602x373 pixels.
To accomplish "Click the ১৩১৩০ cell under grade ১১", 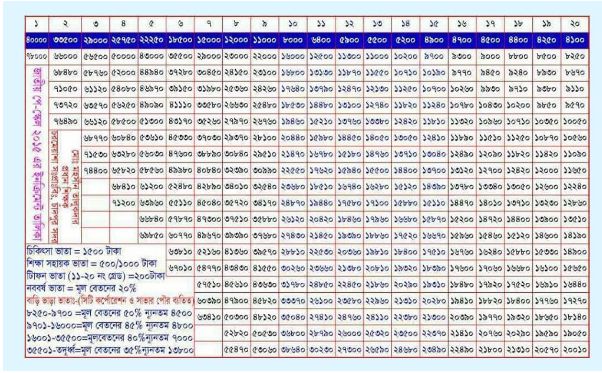I will (x=321, y=73).
